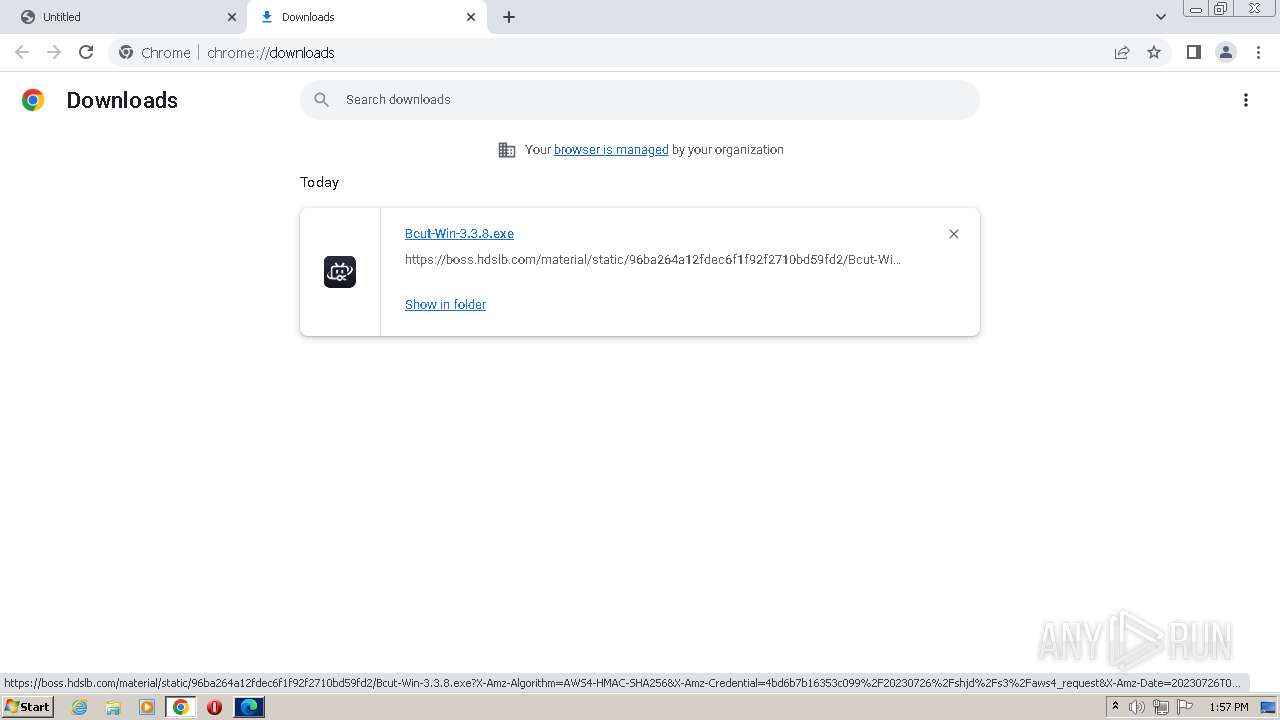
Task: Open the side panel icon
Action: click(1193, 52)
